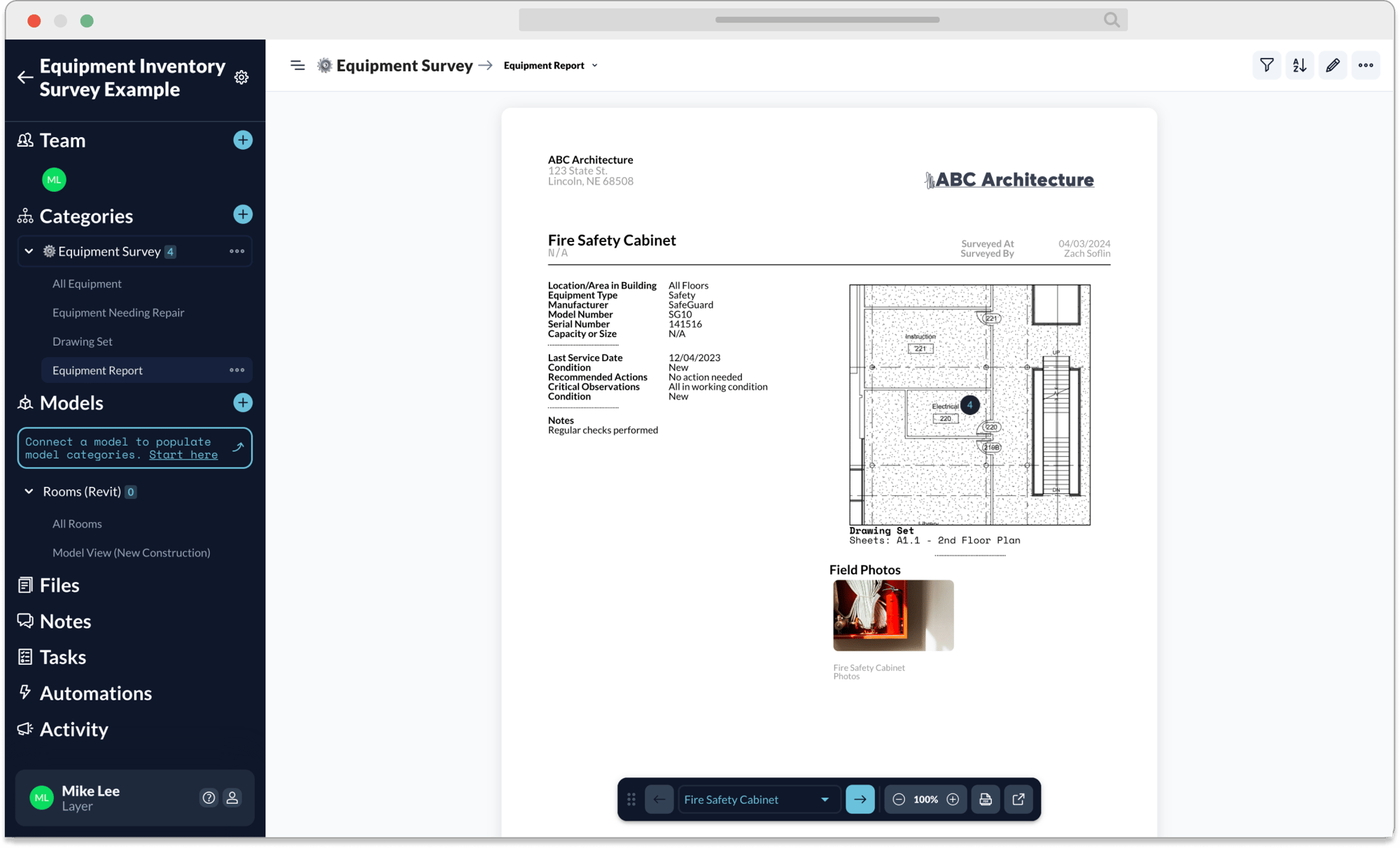
Task: Select the sort/order icon
Action: point(1300,65)
